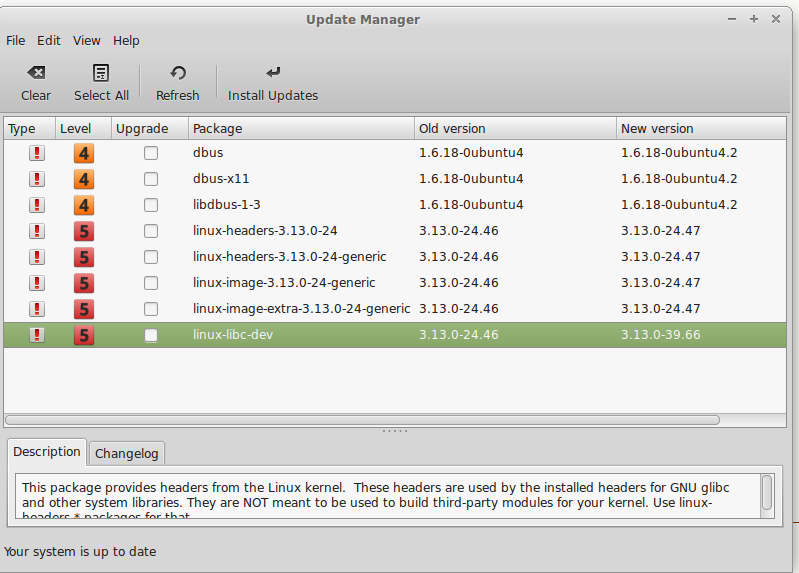
Task: Sort by the Type column header
Action: click(30, 128)
